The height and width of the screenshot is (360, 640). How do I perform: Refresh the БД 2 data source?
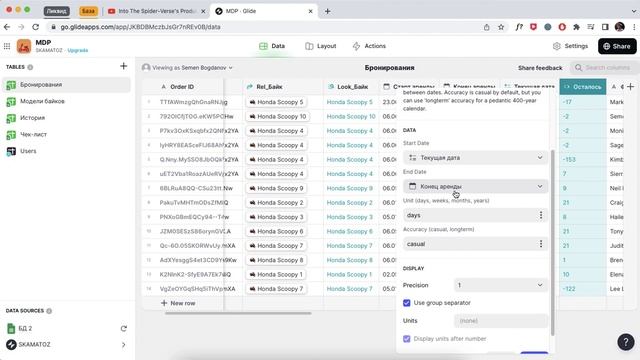[x=124, y=328]
